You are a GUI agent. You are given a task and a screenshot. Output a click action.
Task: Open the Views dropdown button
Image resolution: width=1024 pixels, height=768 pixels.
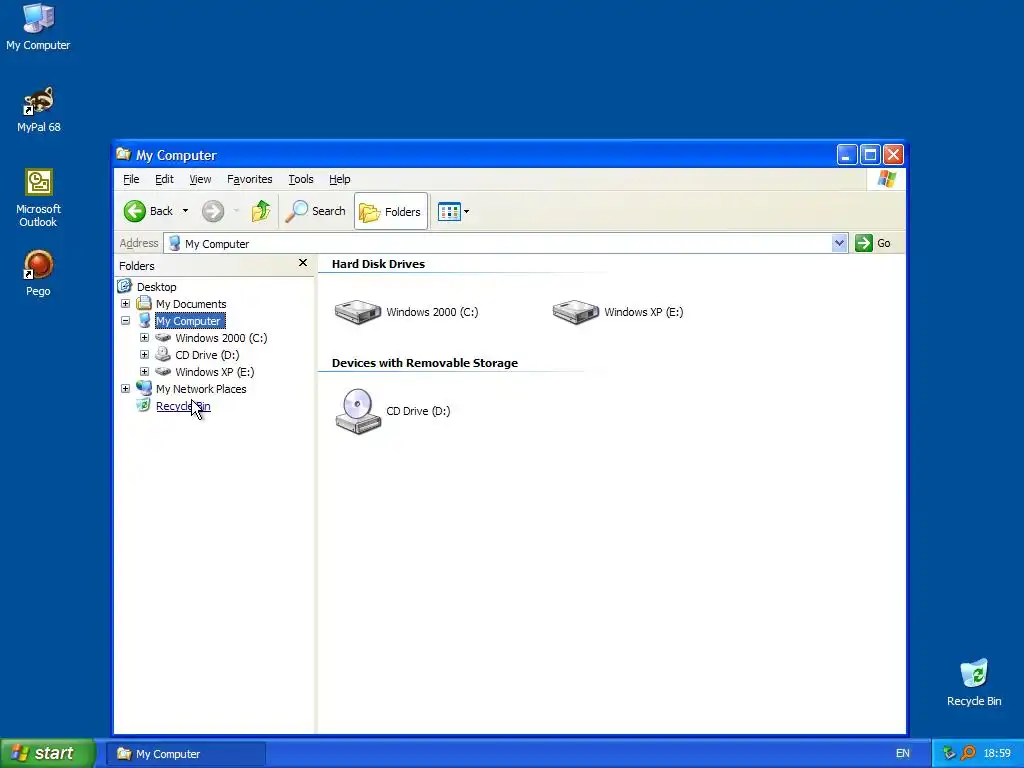(x=453, y=212)
